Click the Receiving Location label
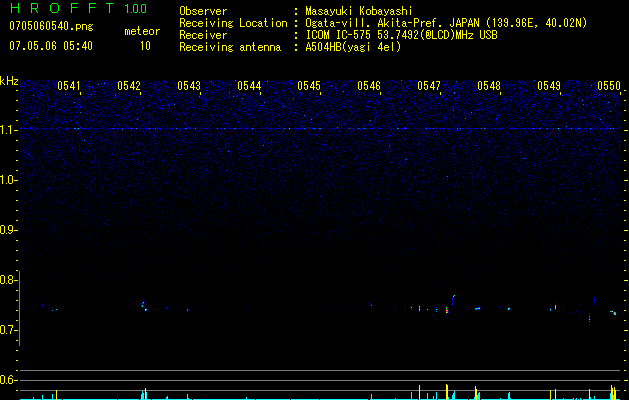Screen dimensions: 629x400 [x=233, y=23]
